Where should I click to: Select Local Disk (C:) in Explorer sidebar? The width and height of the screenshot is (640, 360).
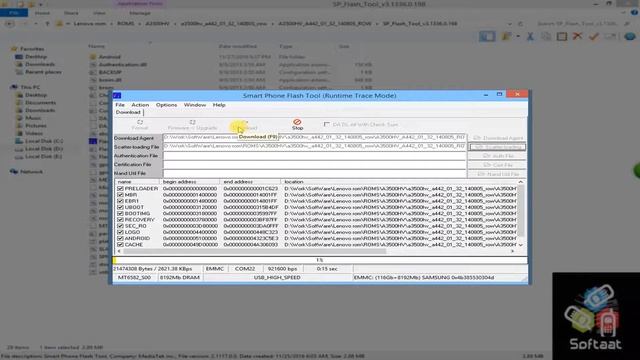click(44, 141)
